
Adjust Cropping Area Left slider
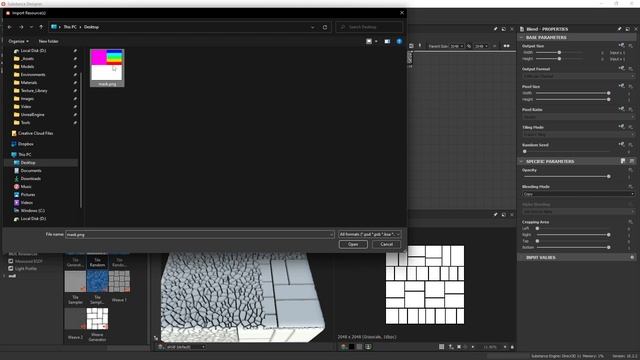pyautogui.click(x=538, y=229)
